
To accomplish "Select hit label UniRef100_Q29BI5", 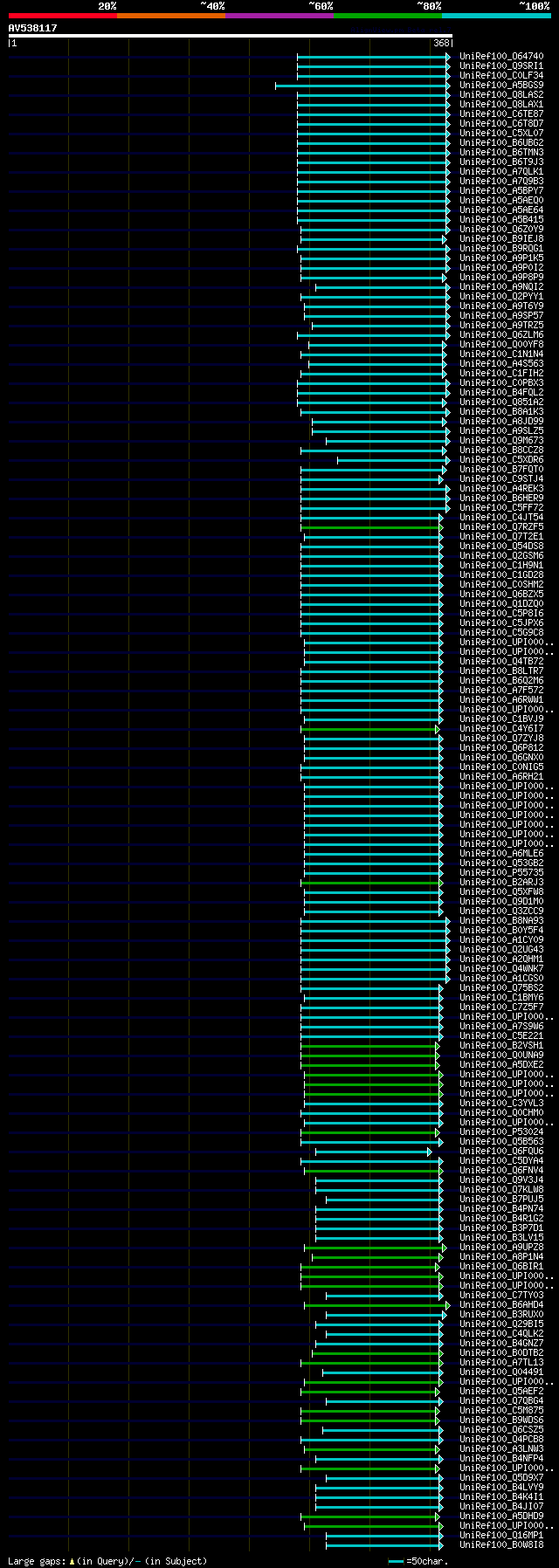I will [501, 1324].
